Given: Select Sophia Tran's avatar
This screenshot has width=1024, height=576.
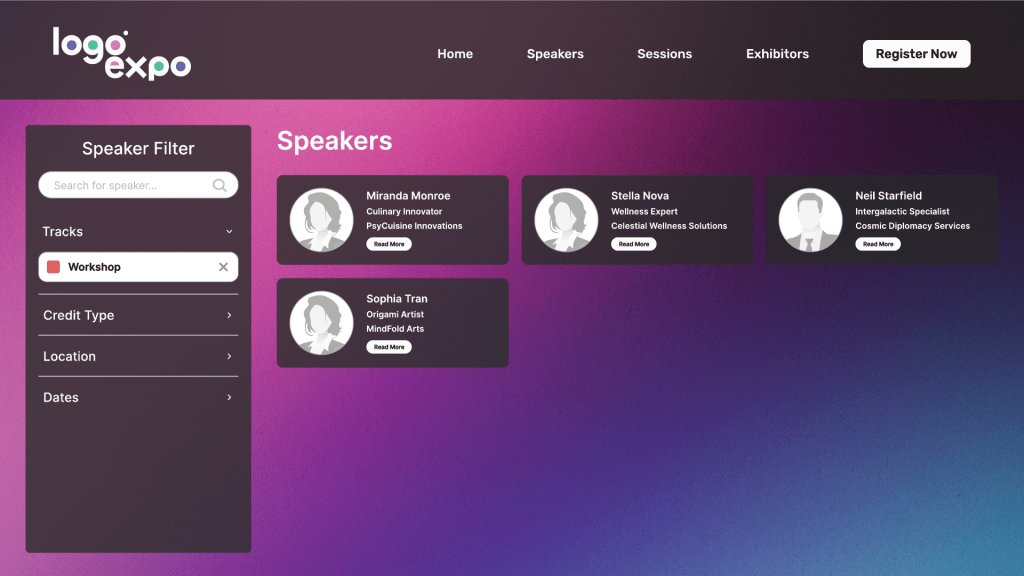Looking at the screenshot, I should coord(321,323).
